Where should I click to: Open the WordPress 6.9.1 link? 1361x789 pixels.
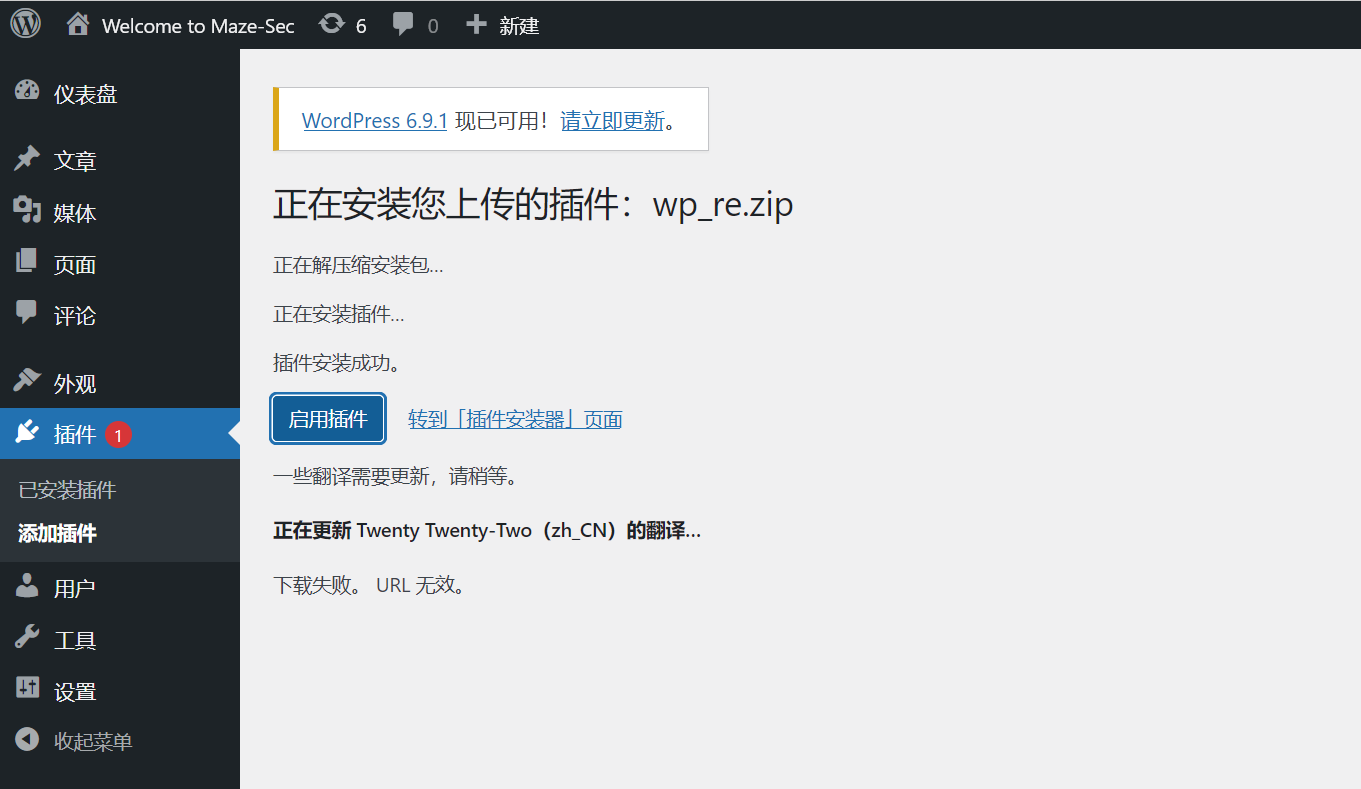(374, 121)
